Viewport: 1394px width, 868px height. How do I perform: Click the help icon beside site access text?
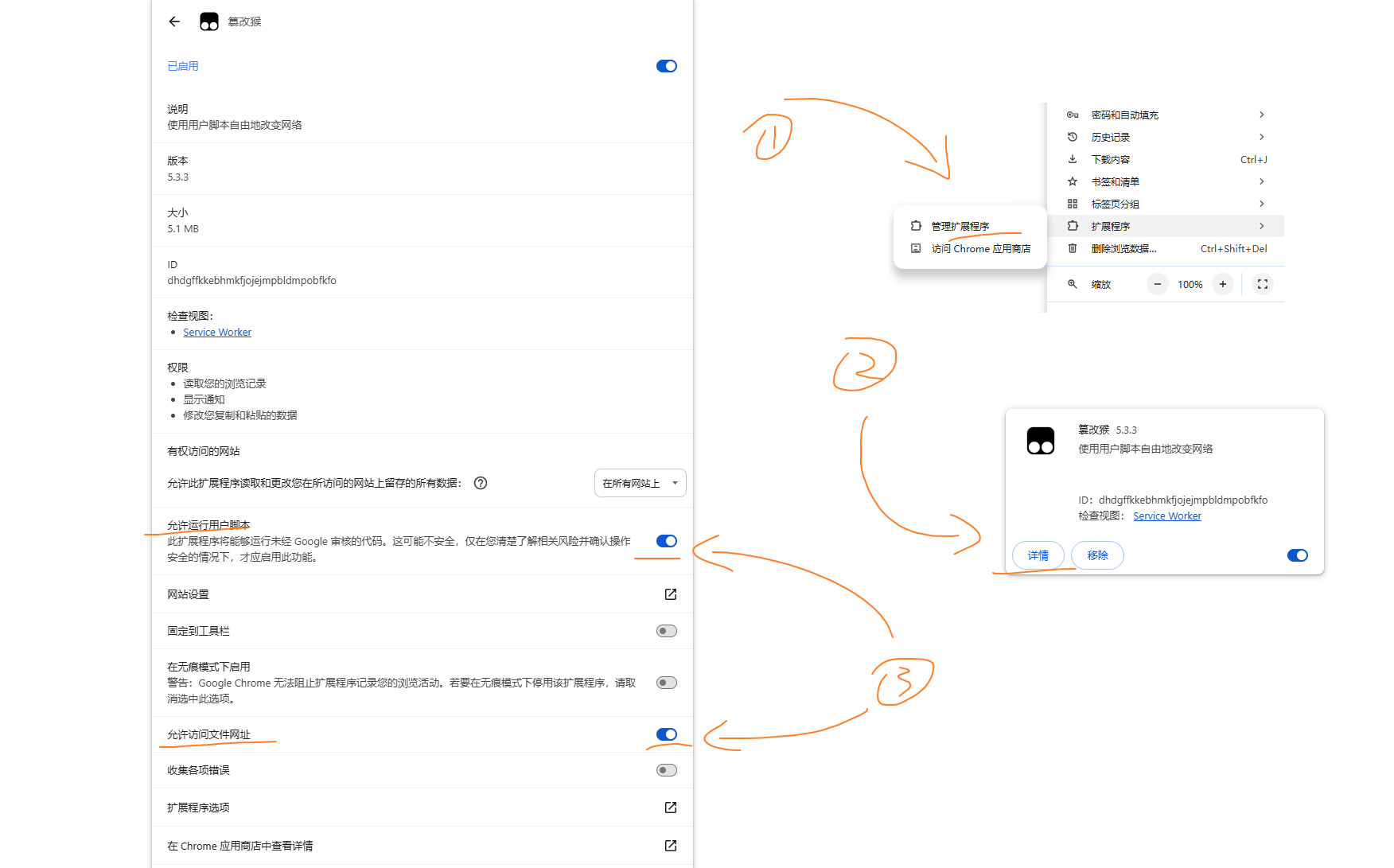tap(481, 483)
